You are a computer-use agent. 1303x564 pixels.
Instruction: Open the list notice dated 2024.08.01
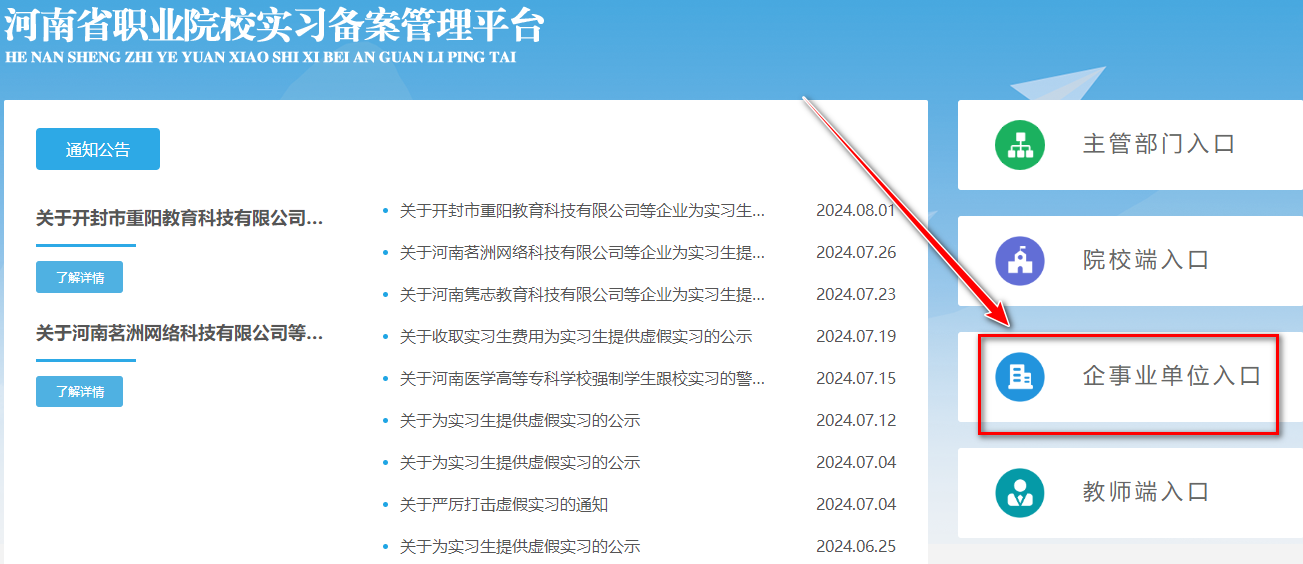point(582,211)
